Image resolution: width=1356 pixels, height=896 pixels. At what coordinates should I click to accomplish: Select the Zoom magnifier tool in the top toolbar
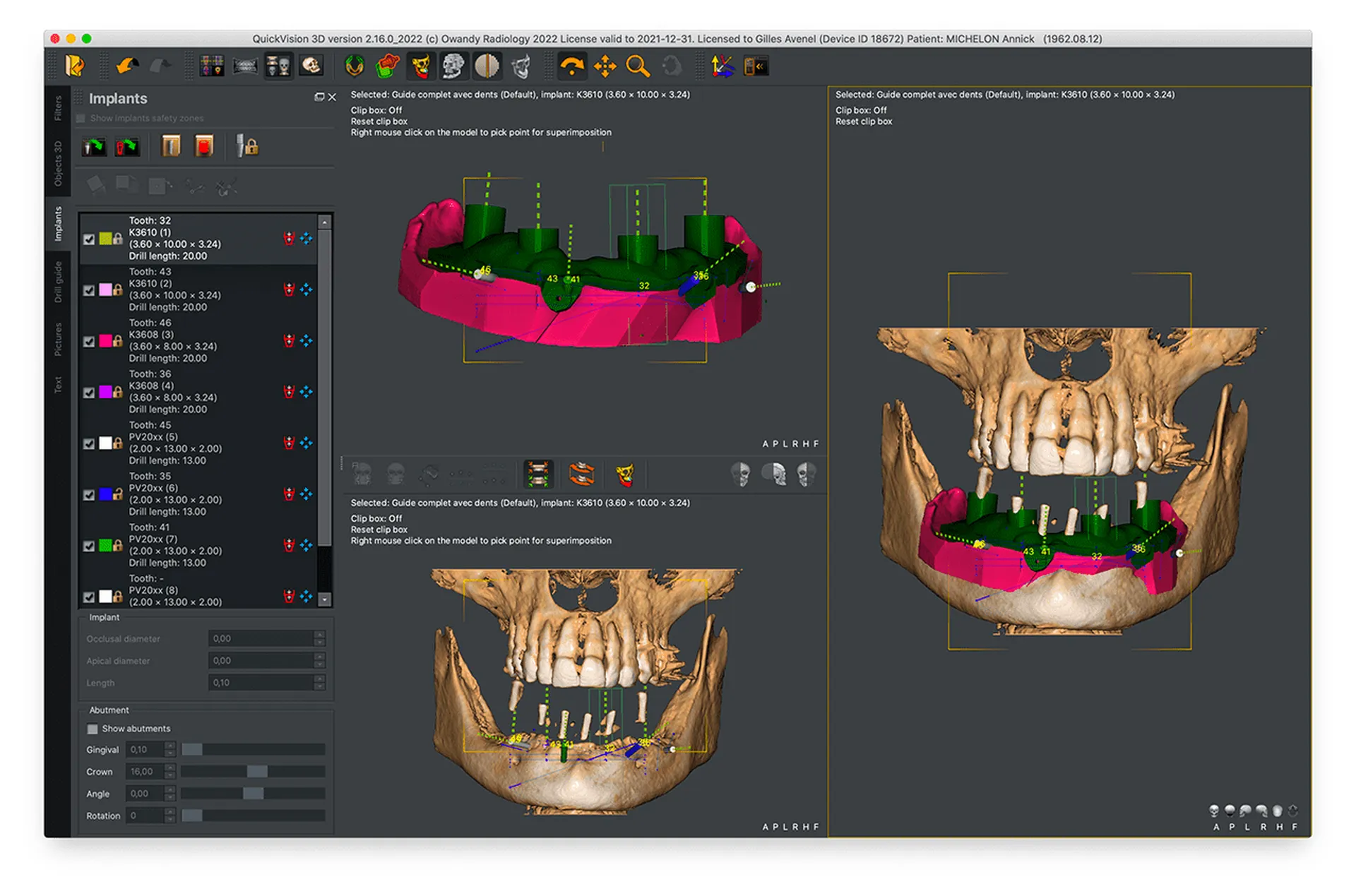(638, 66)
